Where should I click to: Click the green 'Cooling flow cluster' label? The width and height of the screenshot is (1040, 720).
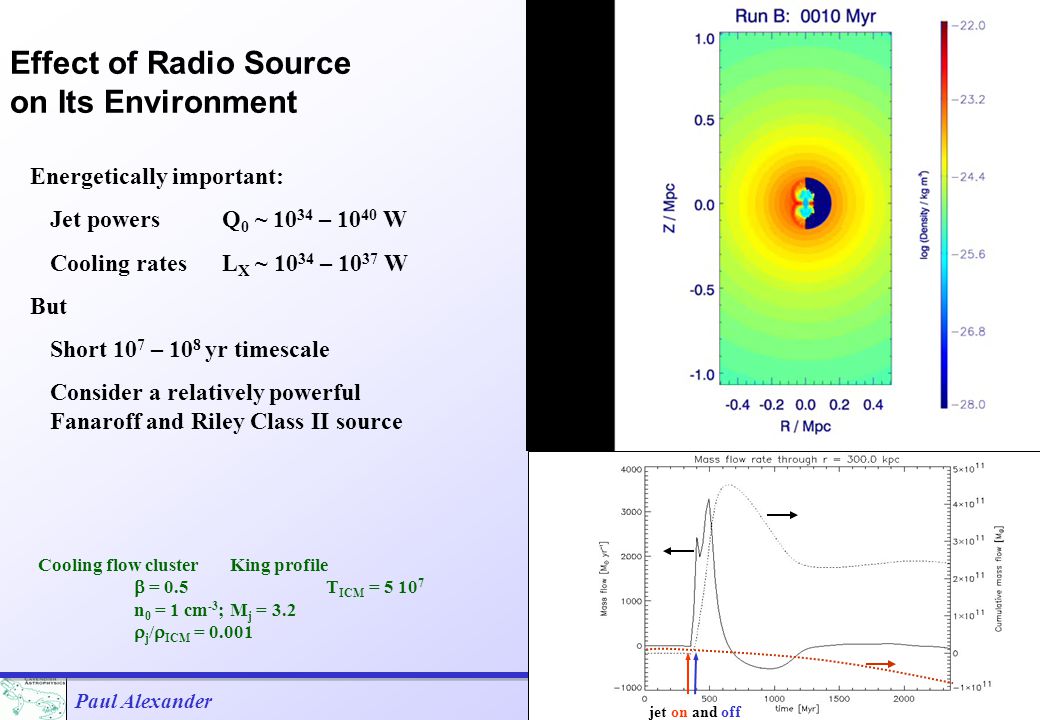pos(118,565)
